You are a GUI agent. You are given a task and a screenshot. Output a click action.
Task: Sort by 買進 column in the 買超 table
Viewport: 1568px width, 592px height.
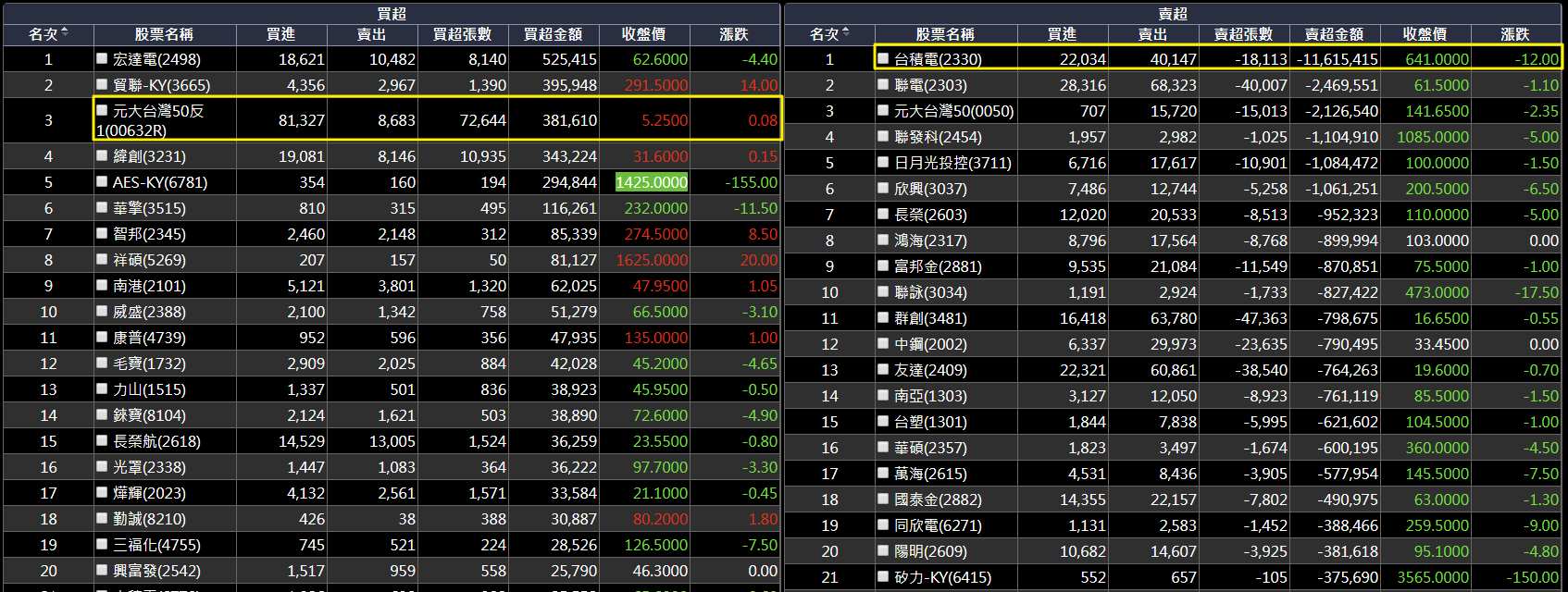tap(280, 34)
